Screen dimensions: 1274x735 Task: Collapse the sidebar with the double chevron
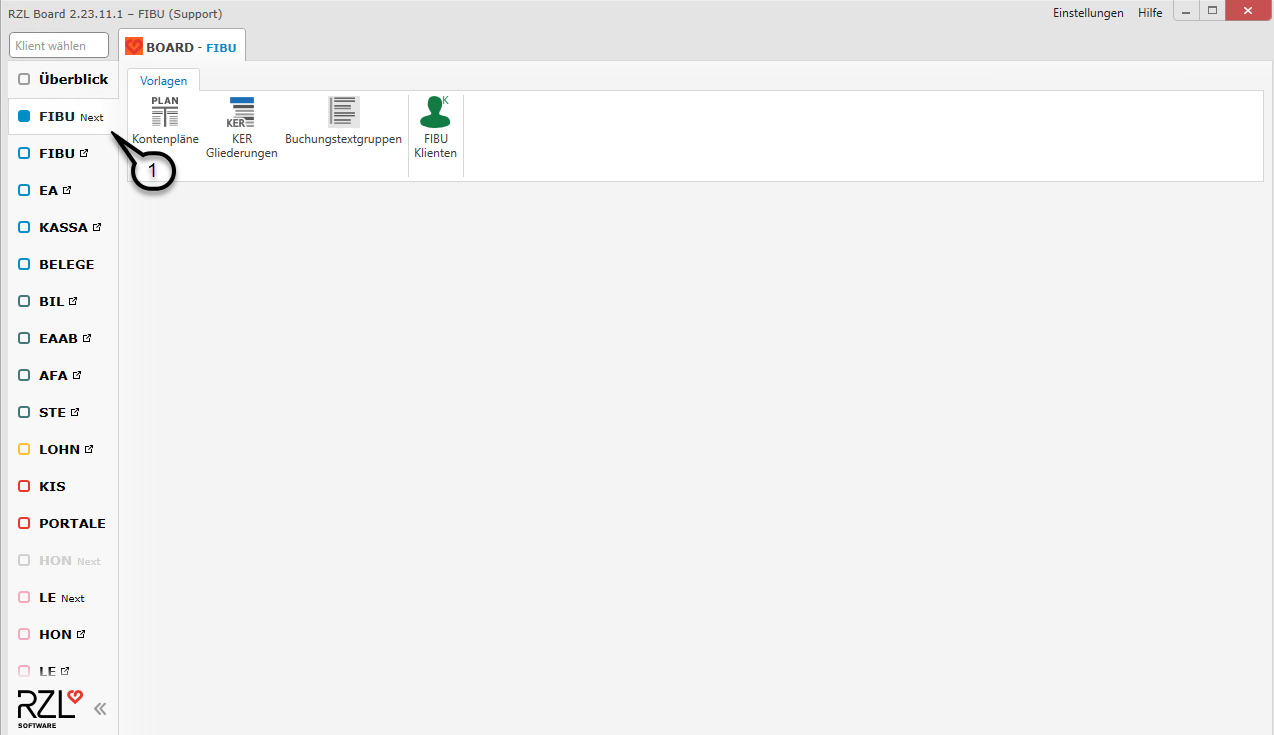(100, 709)
